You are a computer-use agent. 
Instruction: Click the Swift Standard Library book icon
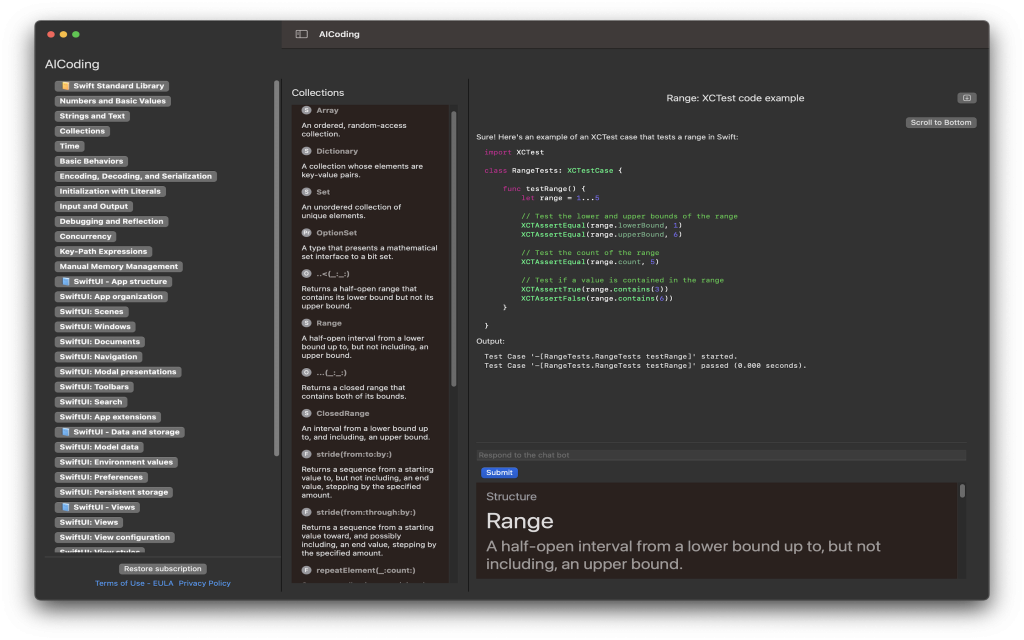coord(65,86)
